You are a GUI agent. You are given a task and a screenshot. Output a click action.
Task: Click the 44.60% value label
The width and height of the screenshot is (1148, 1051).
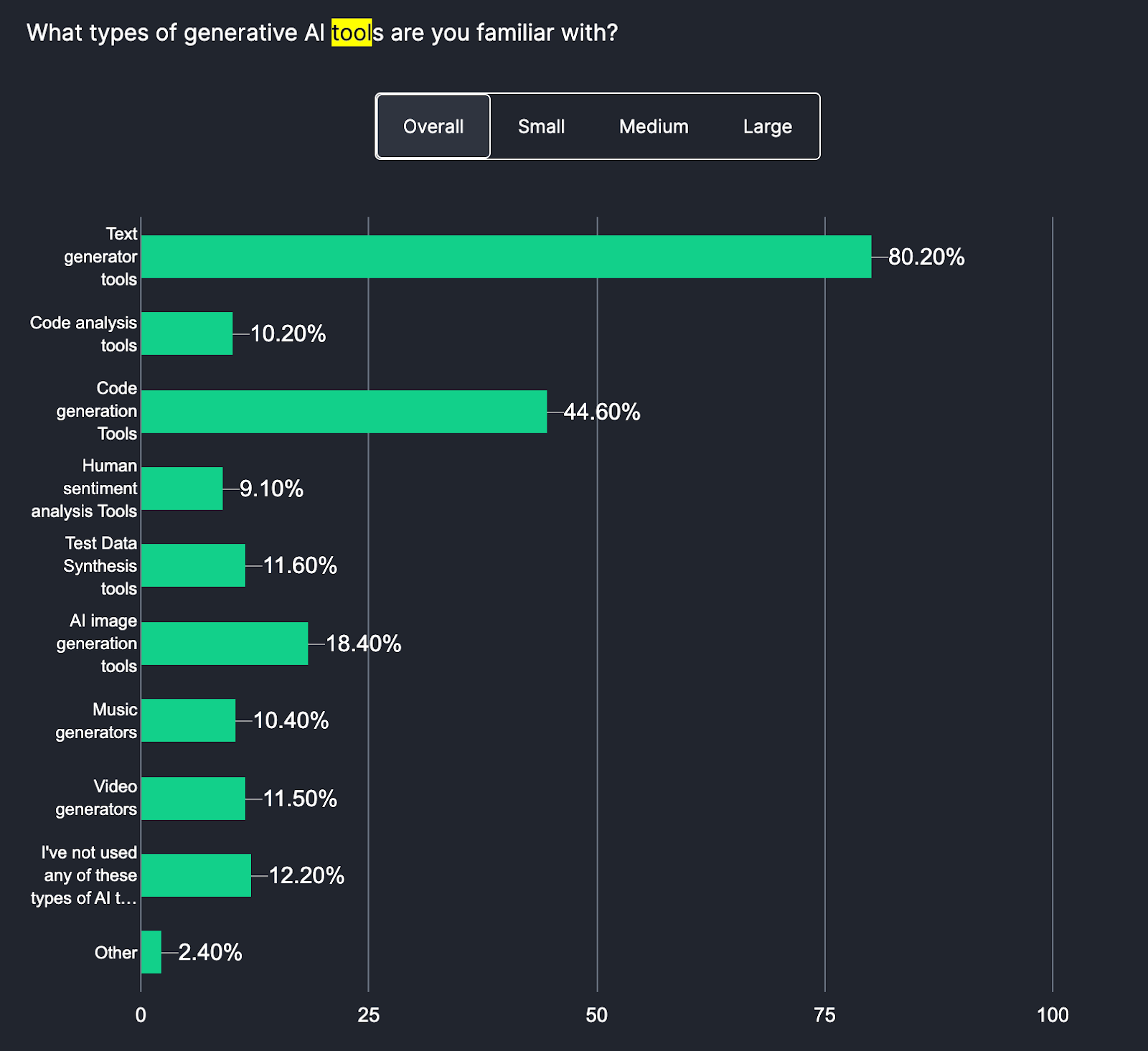(x=601, y=412)
